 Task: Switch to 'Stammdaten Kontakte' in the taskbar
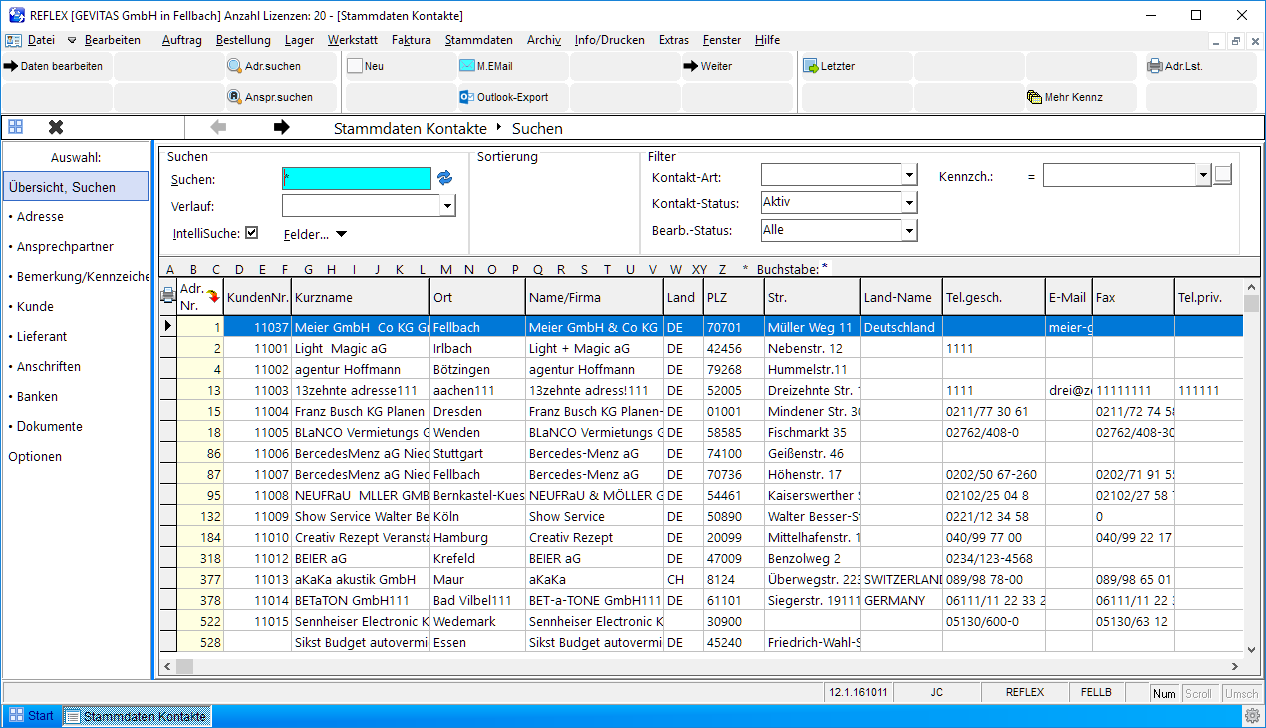(x=137, y=716)
